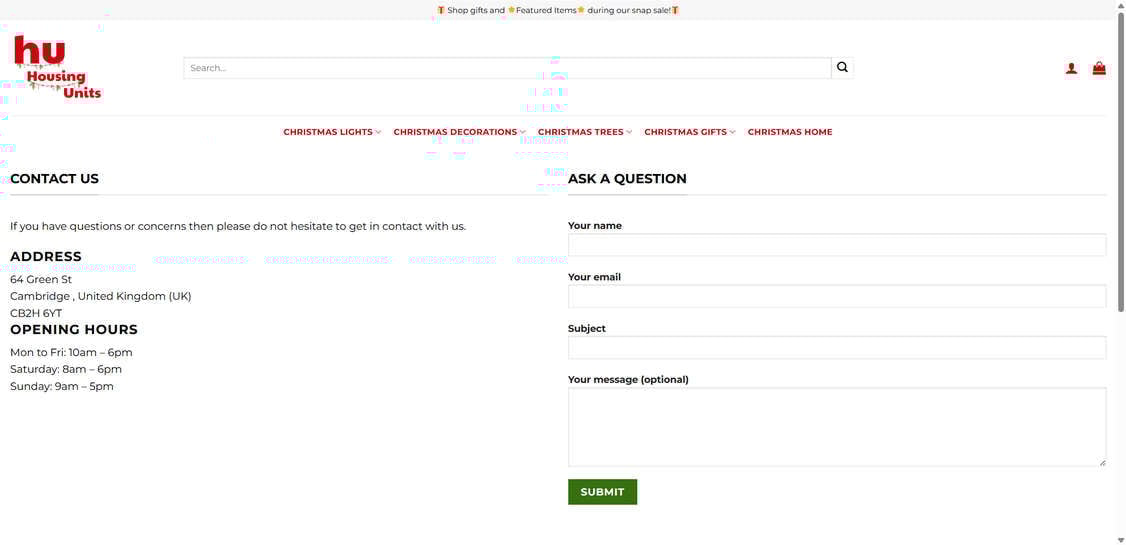Click the Subject input field

837,348
